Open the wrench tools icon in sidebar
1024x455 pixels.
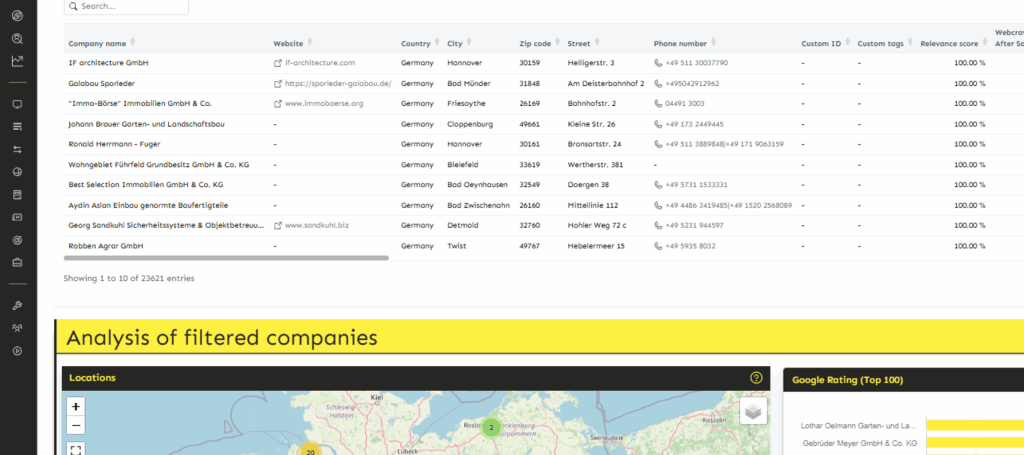17,305
